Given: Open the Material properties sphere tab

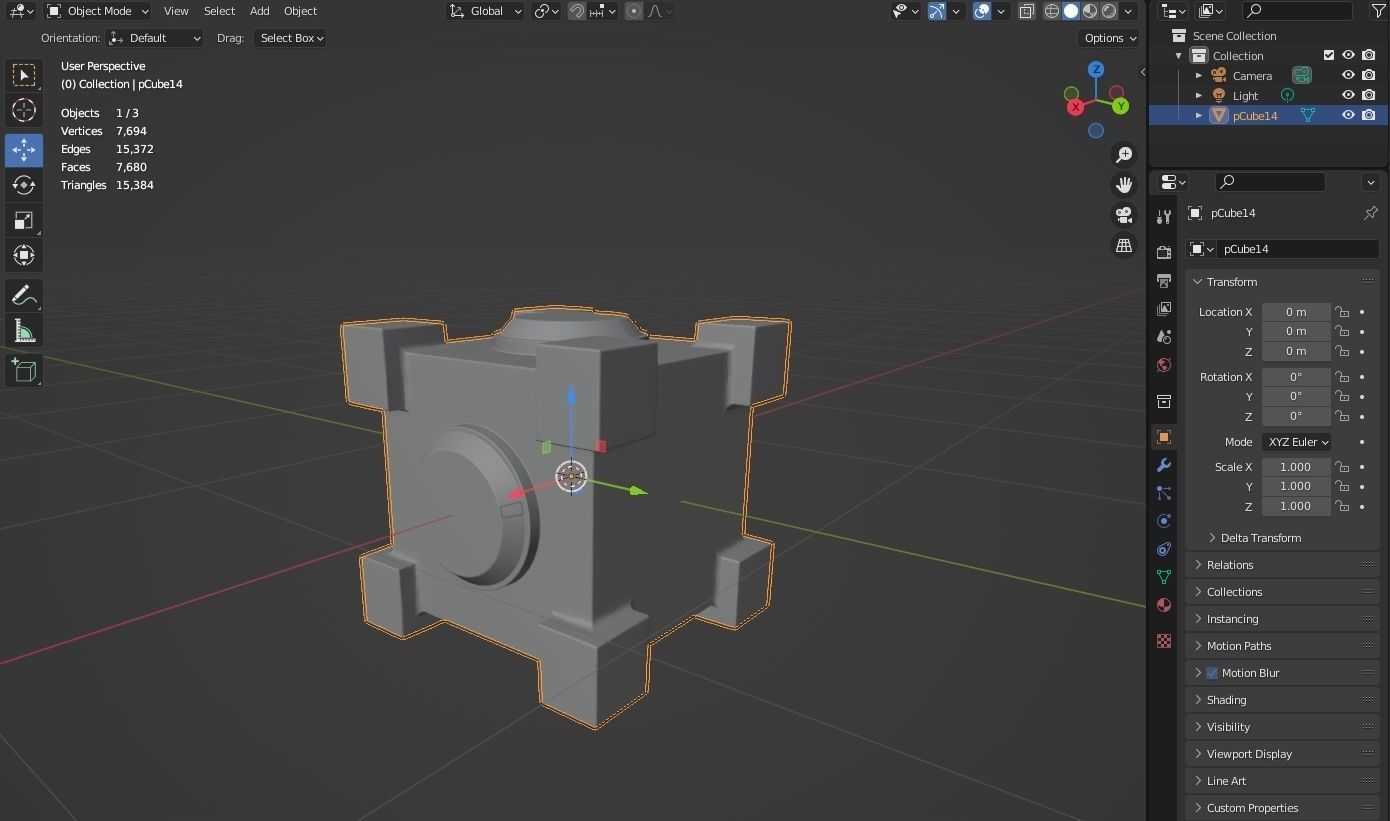Looking at the screenshot, I should tap(1163, 605).
